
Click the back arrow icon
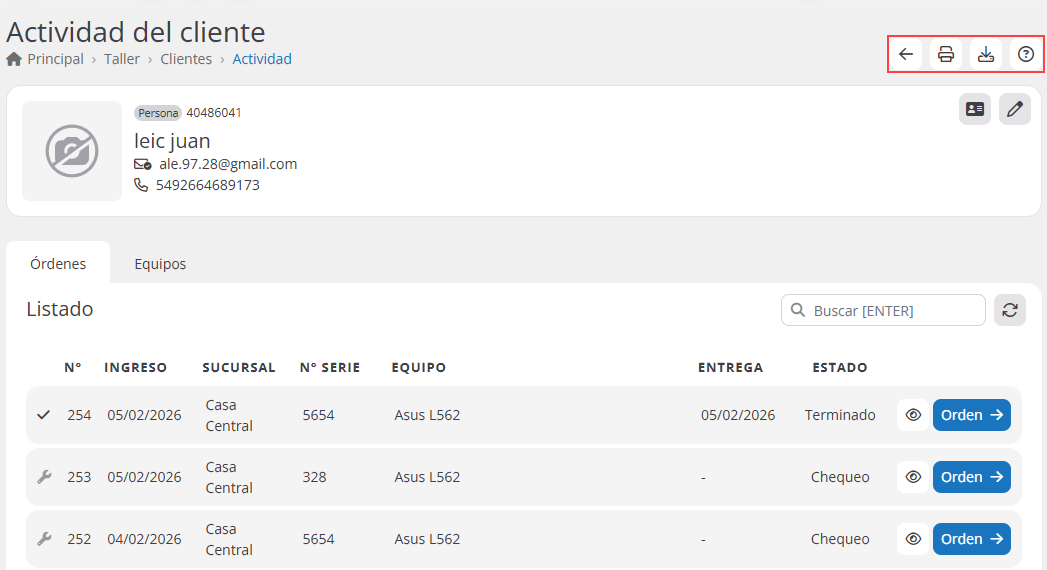pyautogui.click(x=906, y=55)
